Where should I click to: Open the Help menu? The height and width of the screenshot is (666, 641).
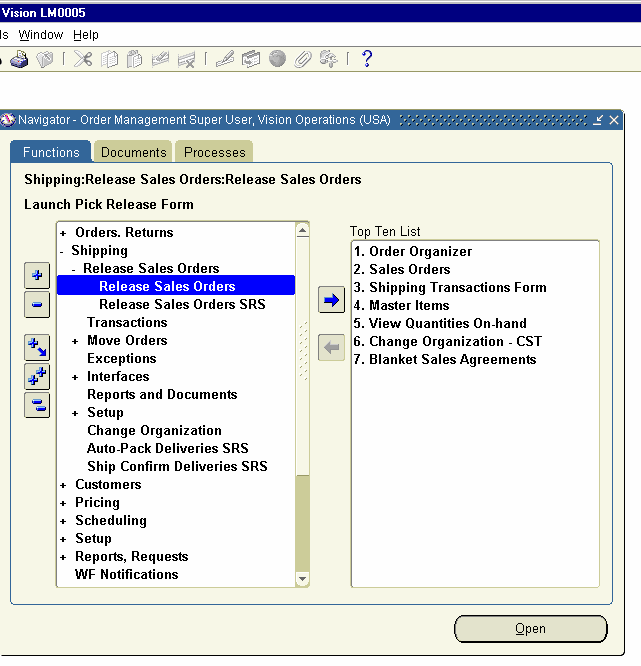coord(86,35)
